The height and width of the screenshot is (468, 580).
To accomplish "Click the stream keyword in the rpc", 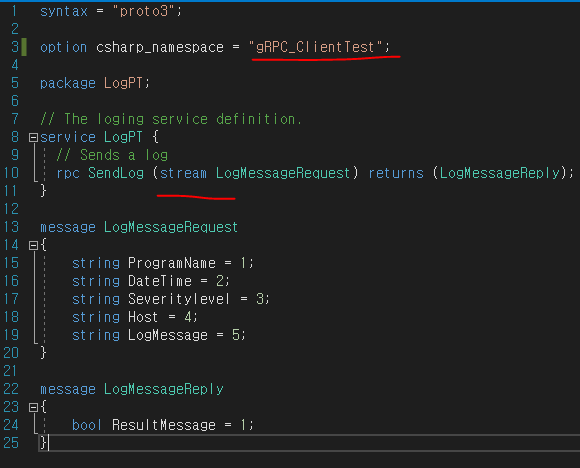I will tap(183, 173).
